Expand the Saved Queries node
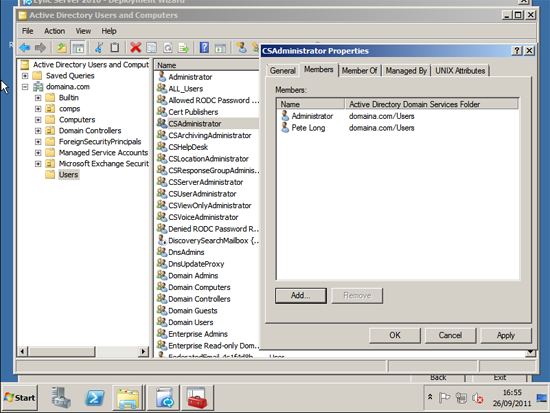550x413 pixels. (25, 75)
